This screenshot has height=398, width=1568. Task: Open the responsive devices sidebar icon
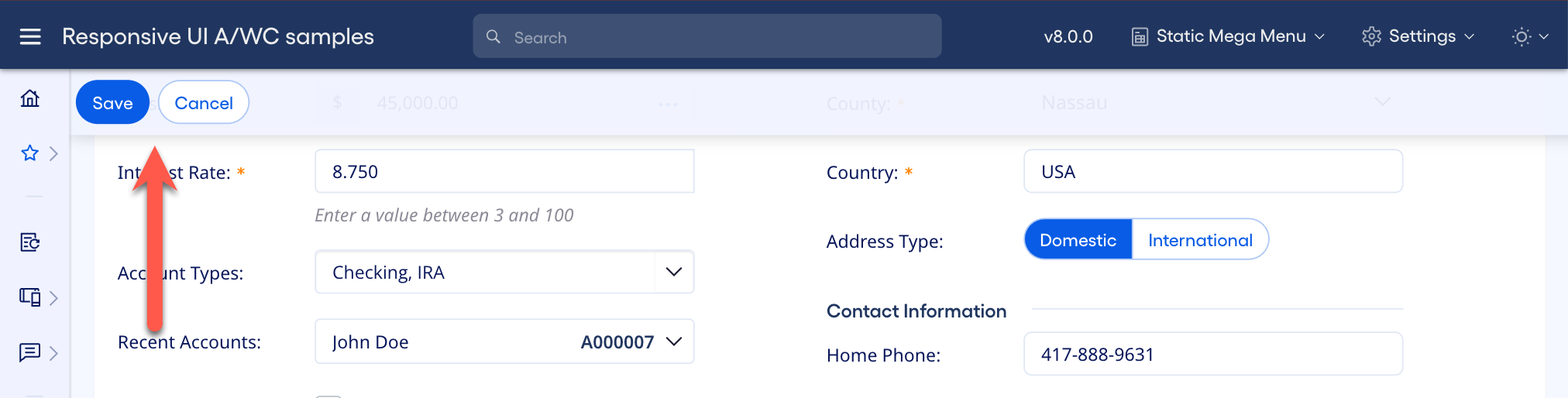(30, 297)
